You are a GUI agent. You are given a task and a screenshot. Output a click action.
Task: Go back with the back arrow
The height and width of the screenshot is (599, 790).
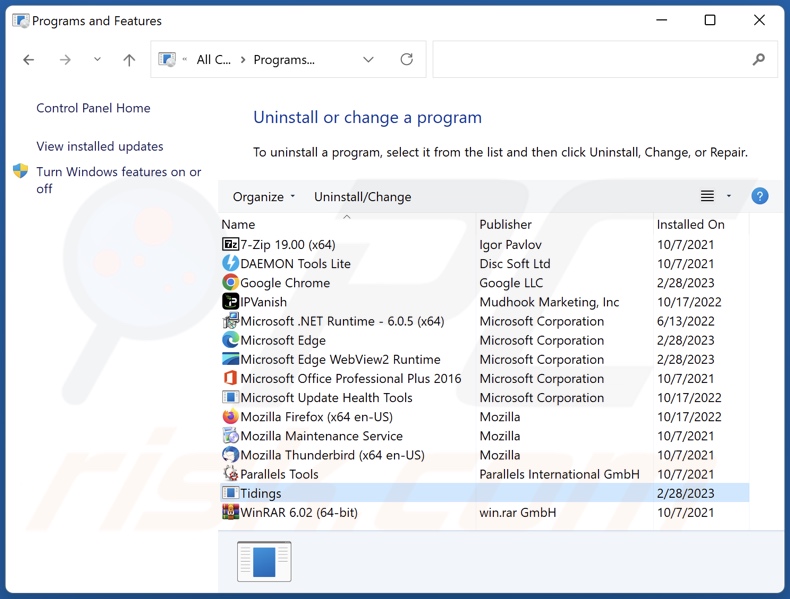tap(29, 60)
